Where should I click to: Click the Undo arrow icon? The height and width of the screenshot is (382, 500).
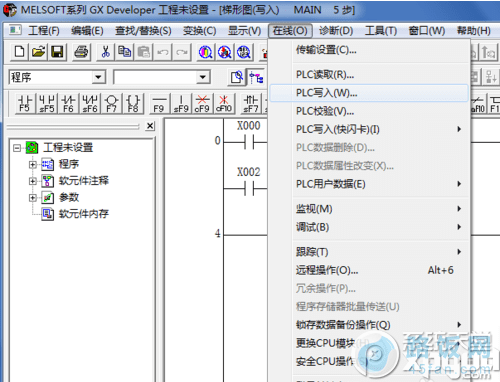(163, 52)
